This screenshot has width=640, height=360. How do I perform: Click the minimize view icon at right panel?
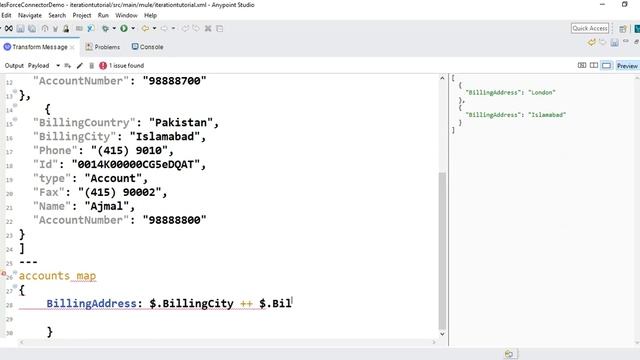click(x=626, y=41)
